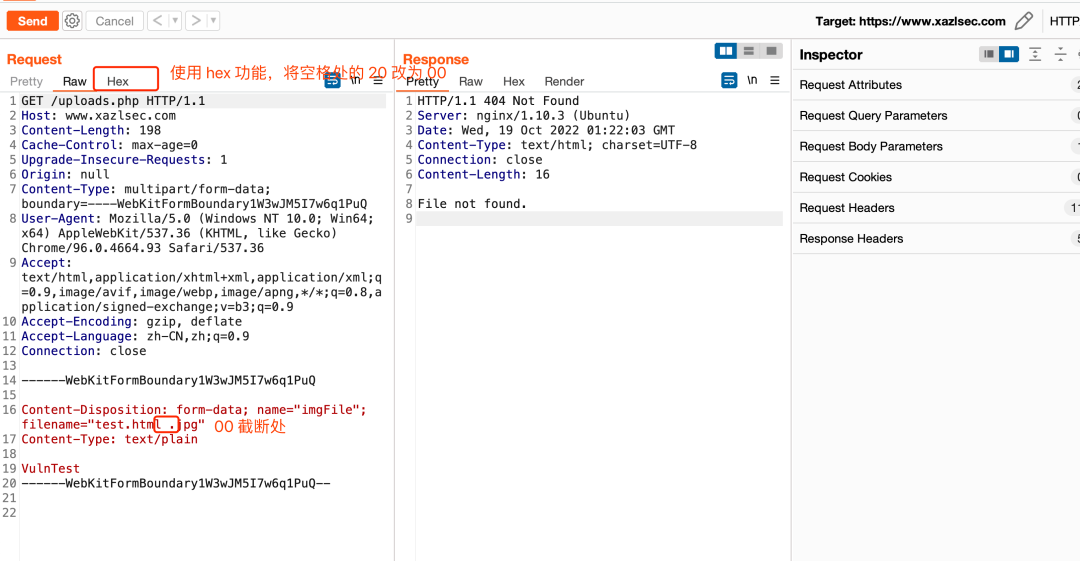Click the Server: nginx/1.10.3 (Ubuntu) header

[523, 116]
